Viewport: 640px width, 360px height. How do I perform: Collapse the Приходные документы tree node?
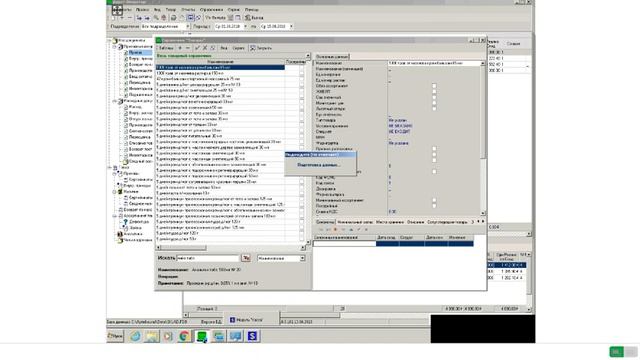point(115,47)
